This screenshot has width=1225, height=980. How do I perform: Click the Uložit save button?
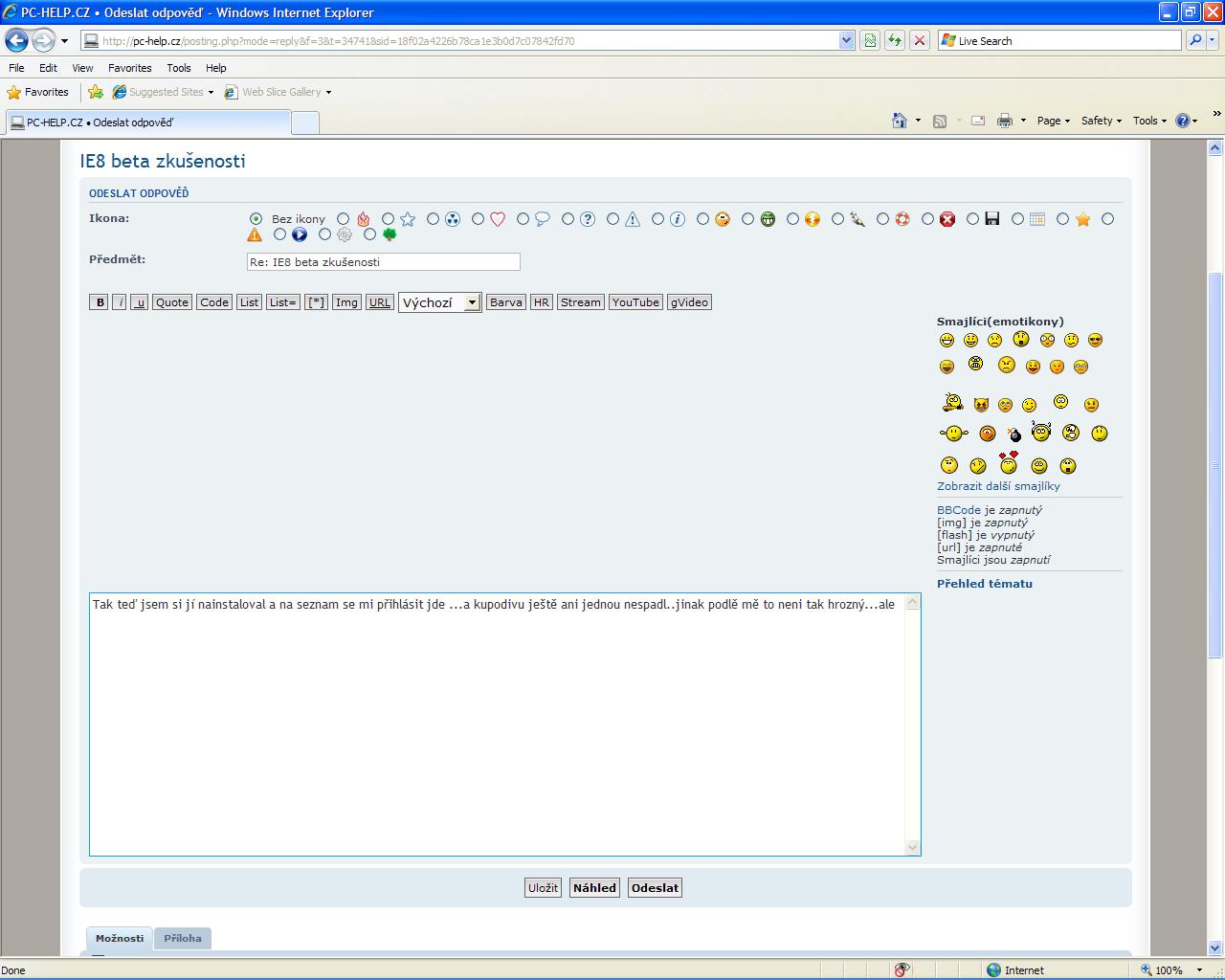coord(543,887)
